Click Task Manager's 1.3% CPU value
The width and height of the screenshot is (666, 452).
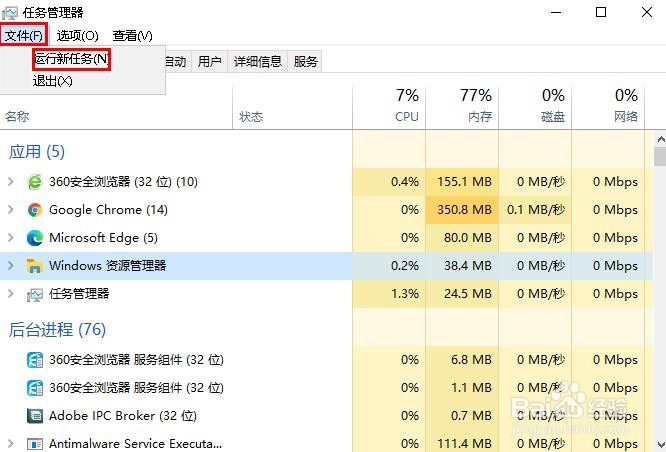[405, 294]
